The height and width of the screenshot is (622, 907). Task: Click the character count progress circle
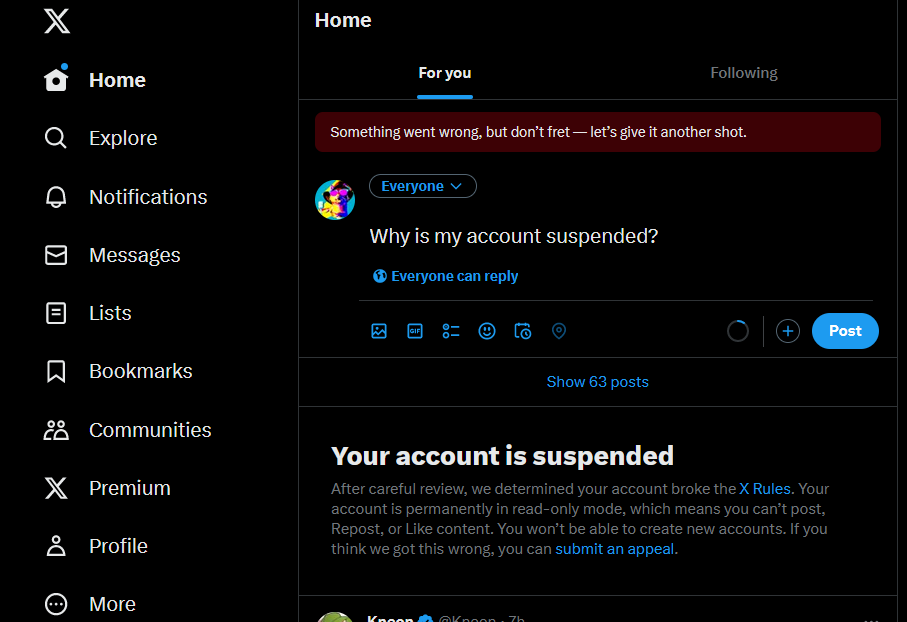tap(738, 331)
